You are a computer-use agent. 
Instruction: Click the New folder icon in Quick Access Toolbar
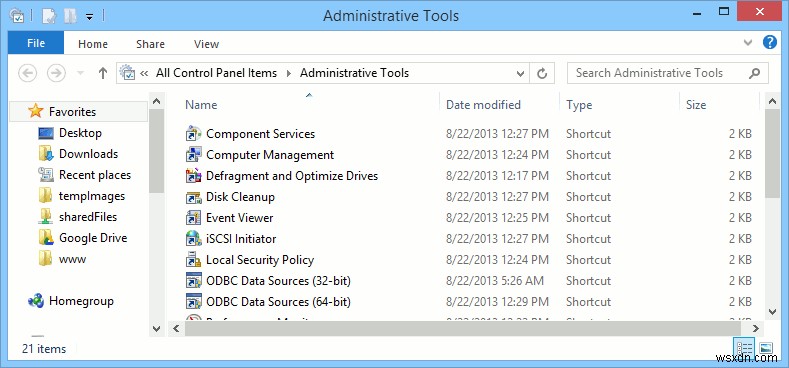[70, 16]
